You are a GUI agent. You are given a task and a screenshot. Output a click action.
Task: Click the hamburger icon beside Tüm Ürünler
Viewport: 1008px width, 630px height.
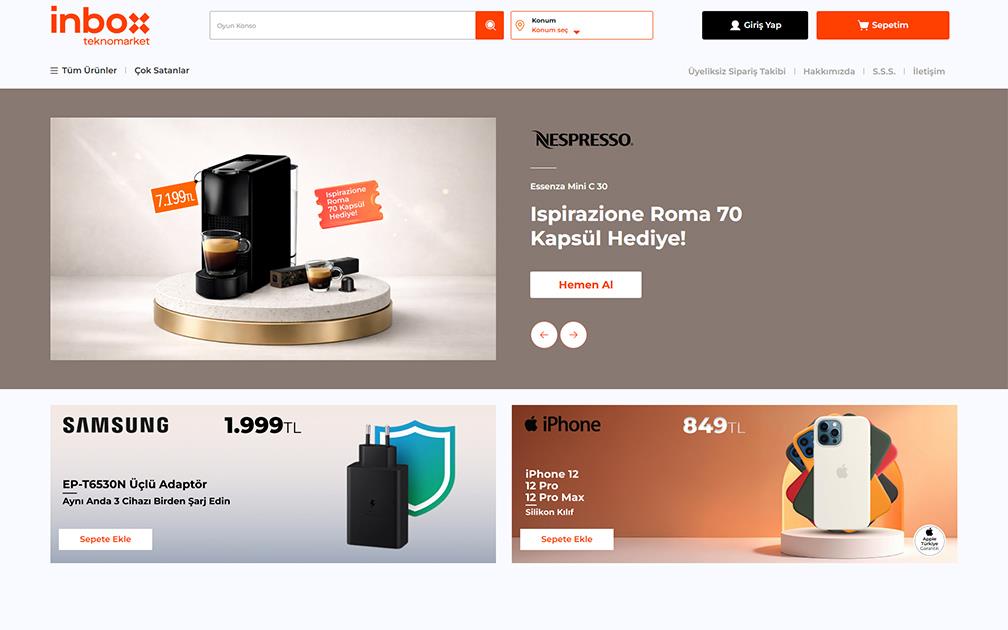(54, 71)
